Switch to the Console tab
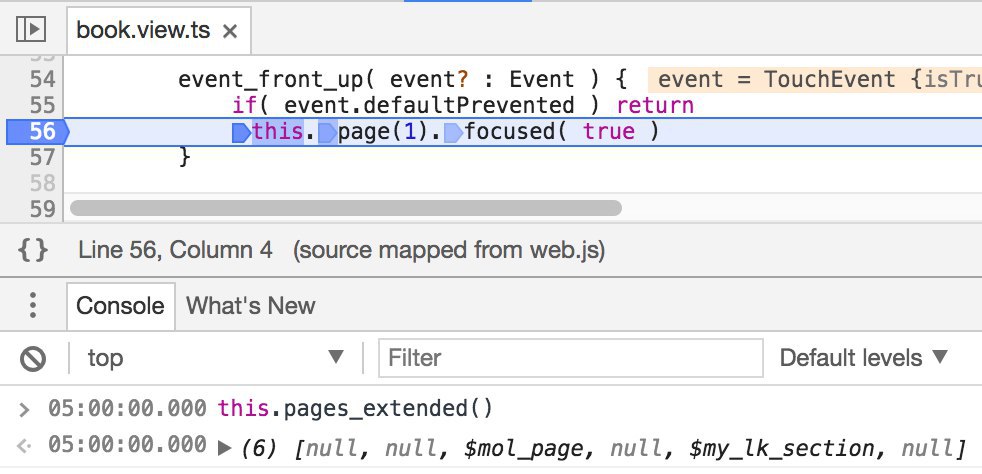The image size is (982, 474). click(120, 306)
